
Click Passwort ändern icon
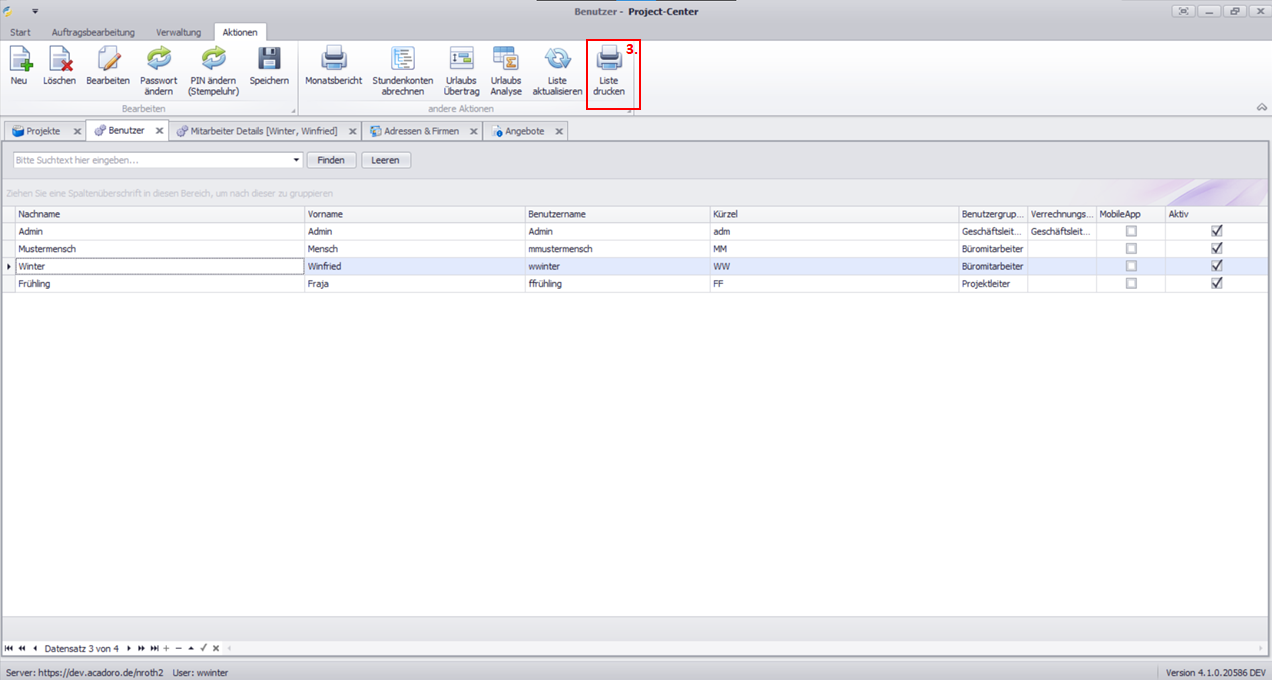click(x=159, y=59)
